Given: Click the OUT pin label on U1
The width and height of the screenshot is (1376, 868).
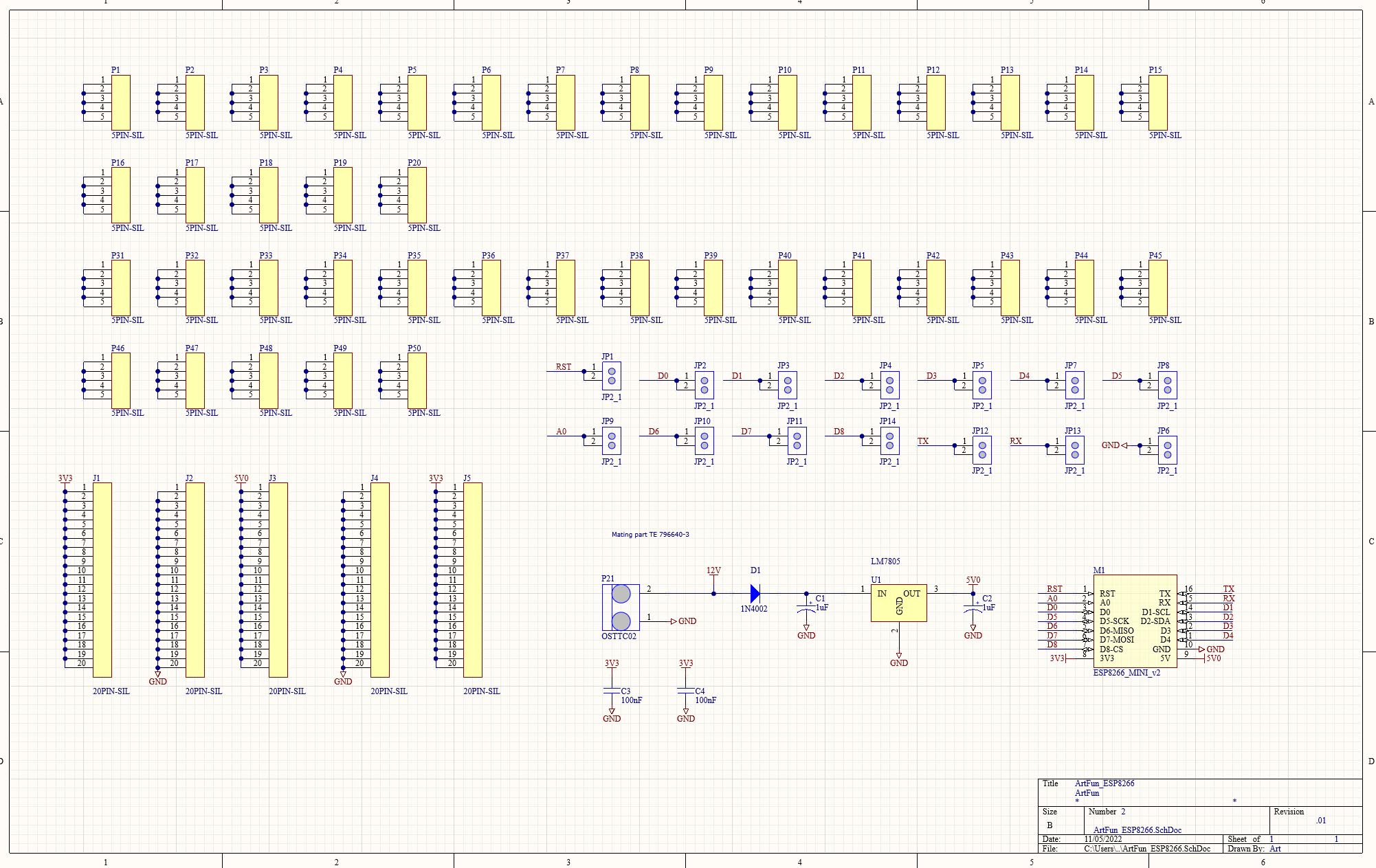Looking at the screenshot, I should coord(911,594).
